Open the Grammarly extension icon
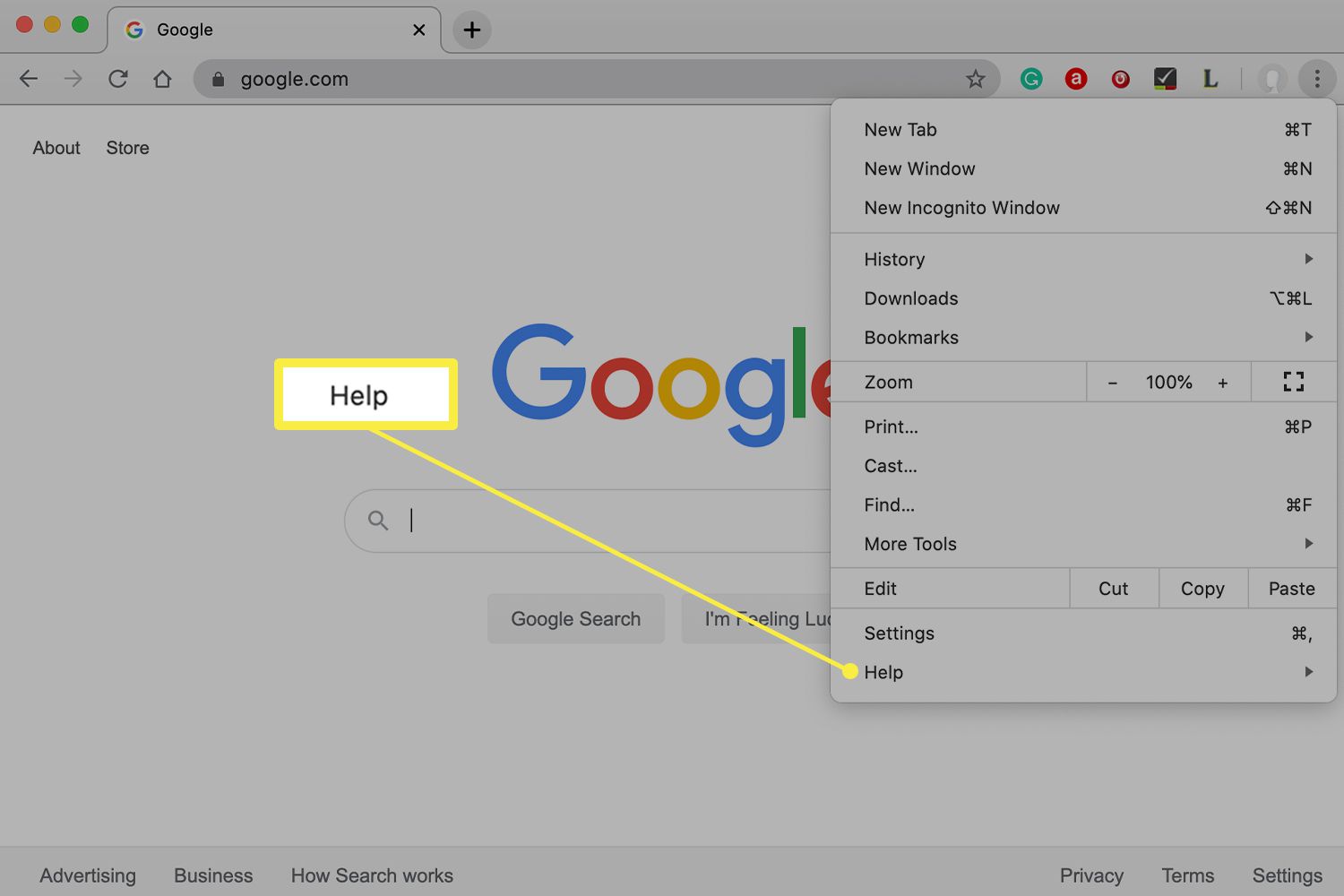Screen dimensions: 1344x896 click(x=1031, y=79)
